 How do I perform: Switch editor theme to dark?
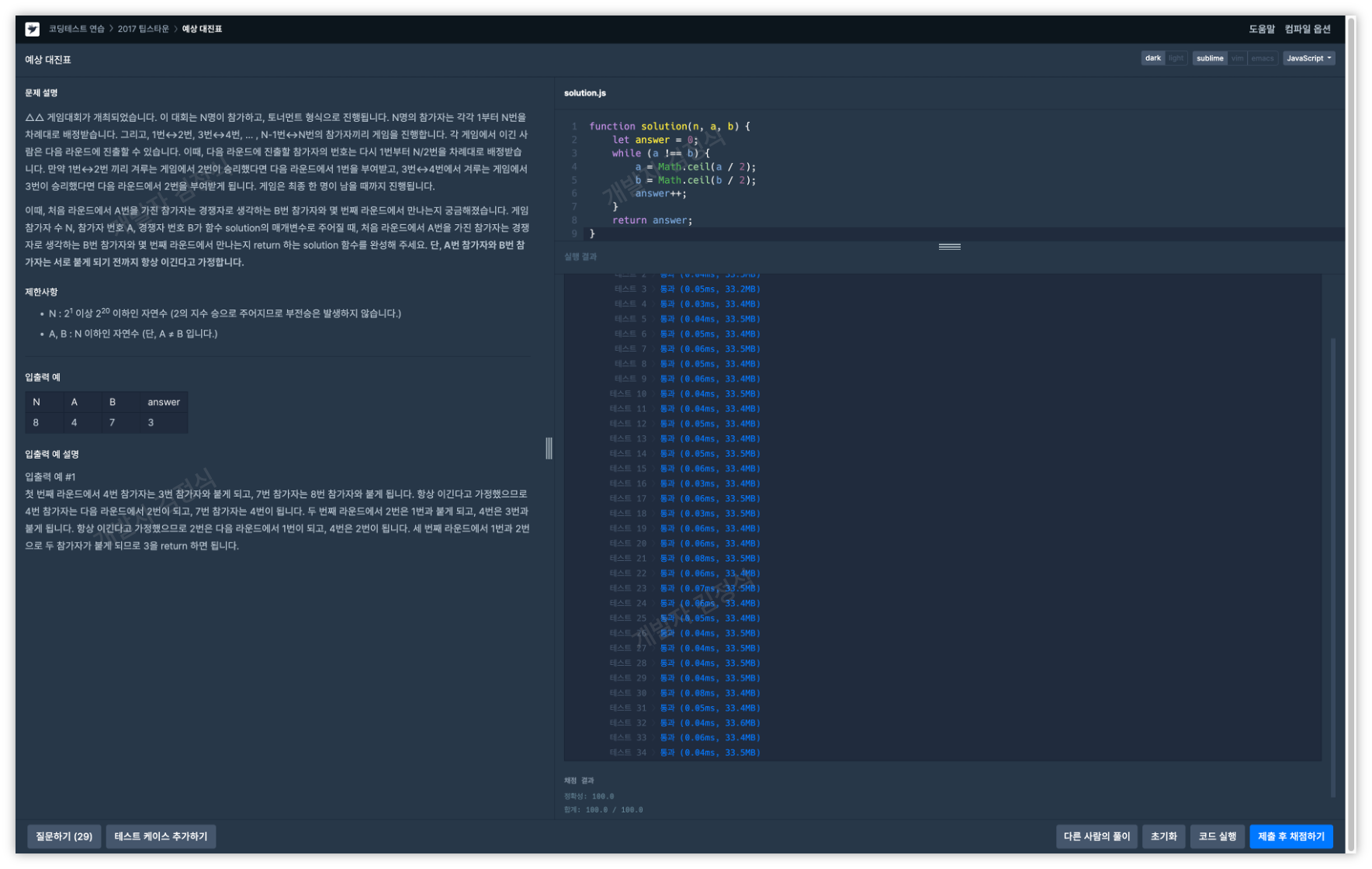pyautogui.click(x=1152, y=58)
